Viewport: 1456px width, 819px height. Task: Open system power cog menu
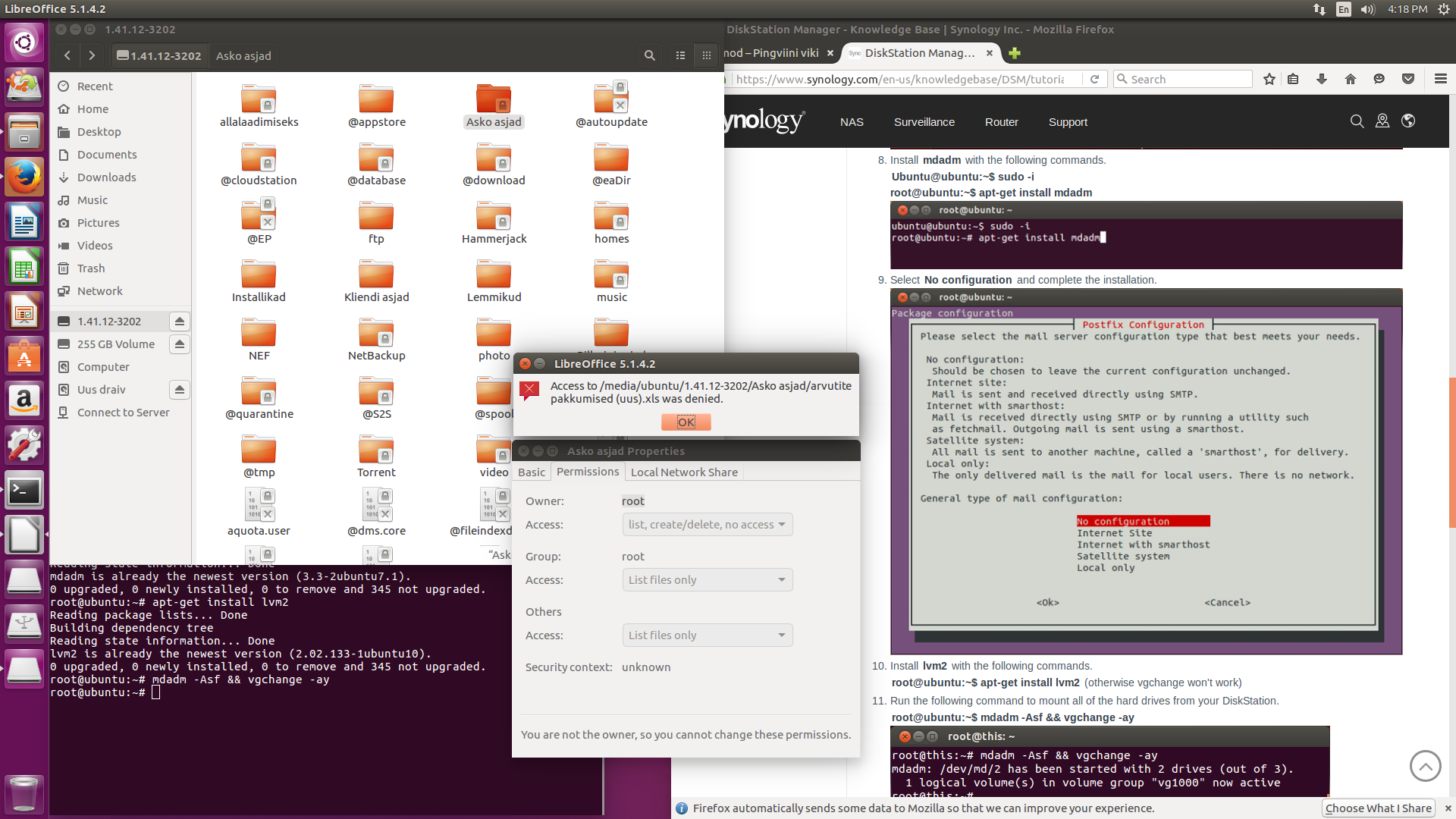click(x=1443, y=9)
